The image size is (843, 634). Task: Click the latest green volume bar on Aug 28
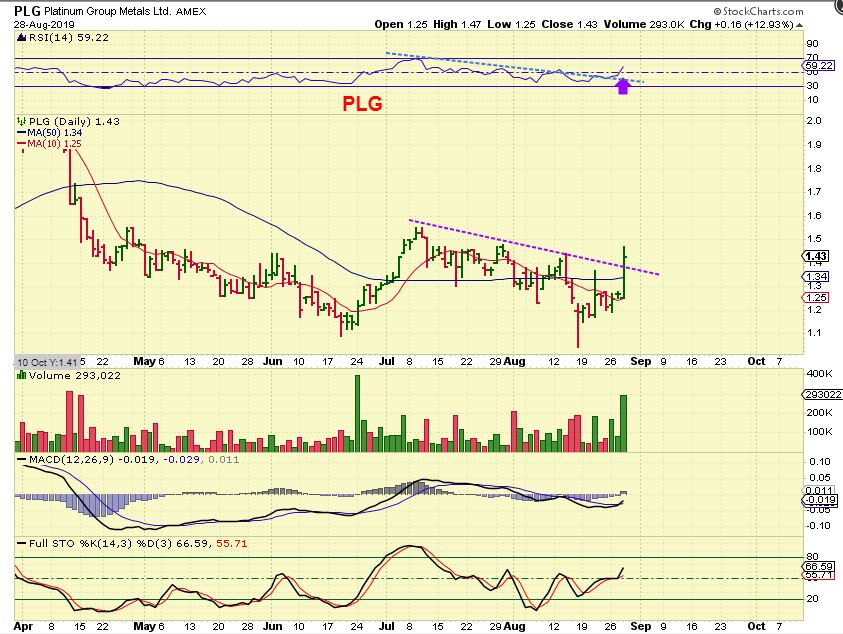click(624, 423)
